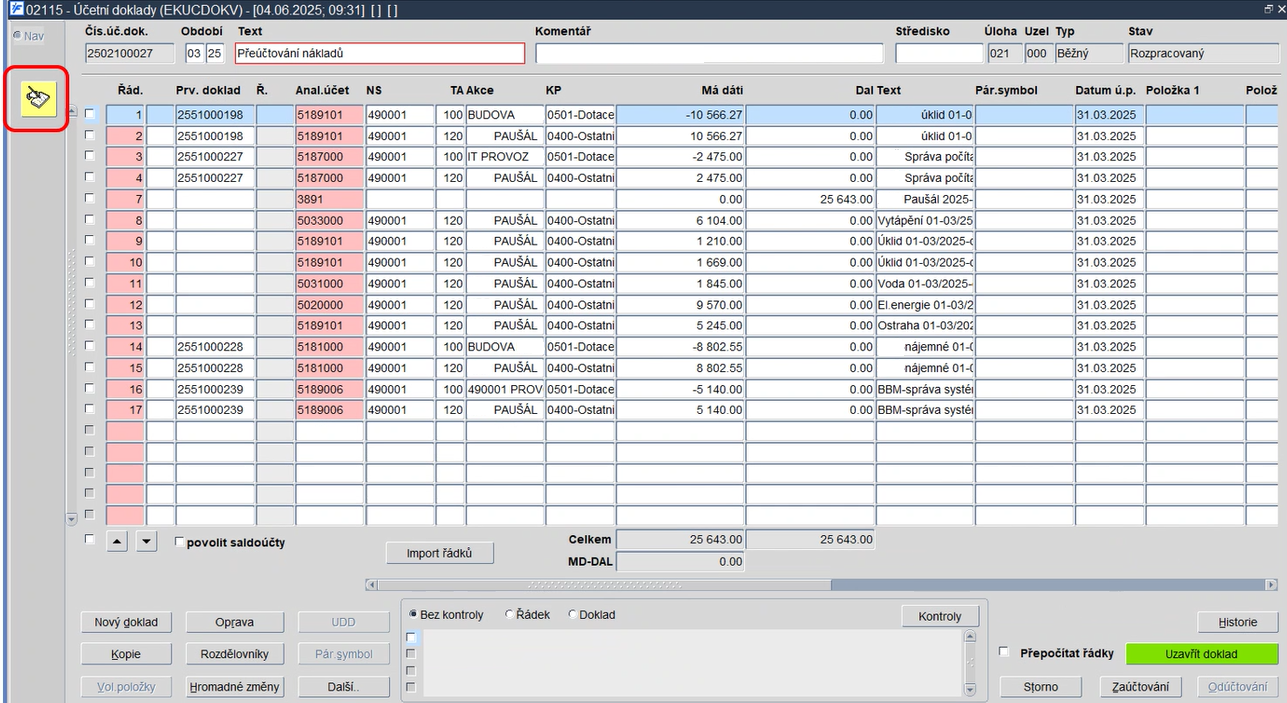Run Kontroly button
Viewport: 1287px width, 703px height.
click(x=940, y=616)
